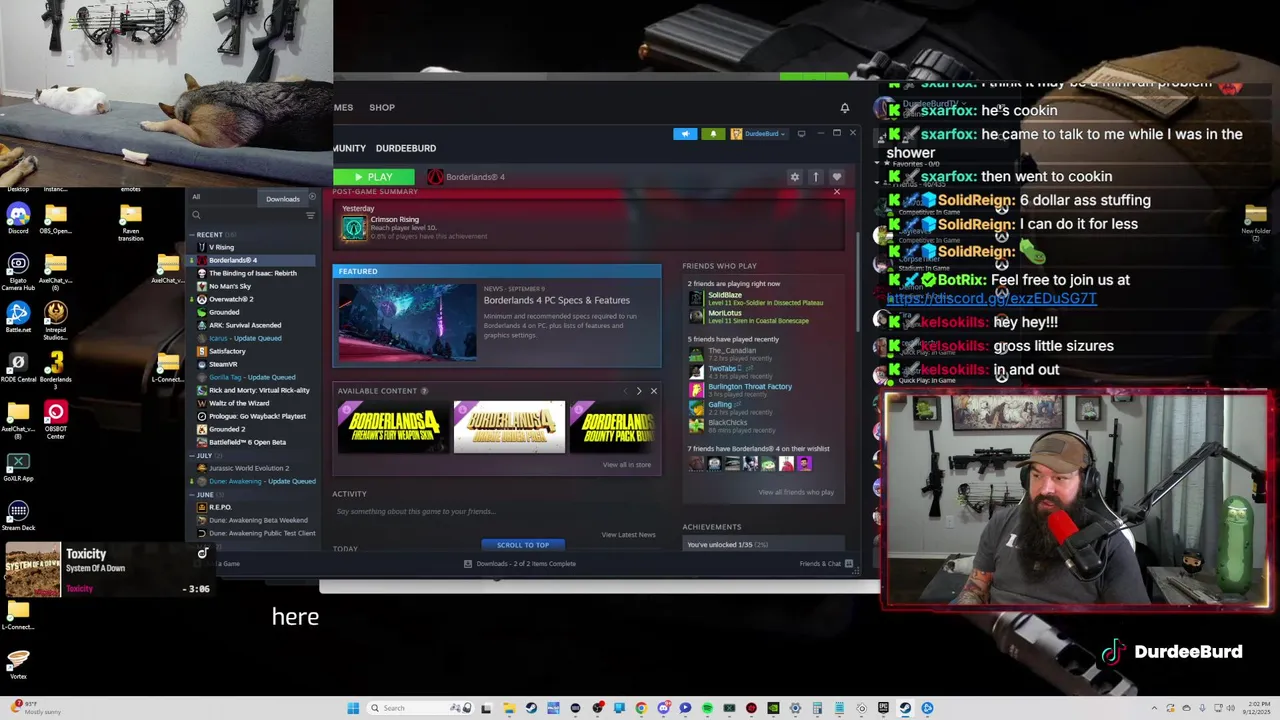Expand the DurdeeBurd account dropdown
The height and width of the screenshot is (720, 1280).
(x=758, y=134)
